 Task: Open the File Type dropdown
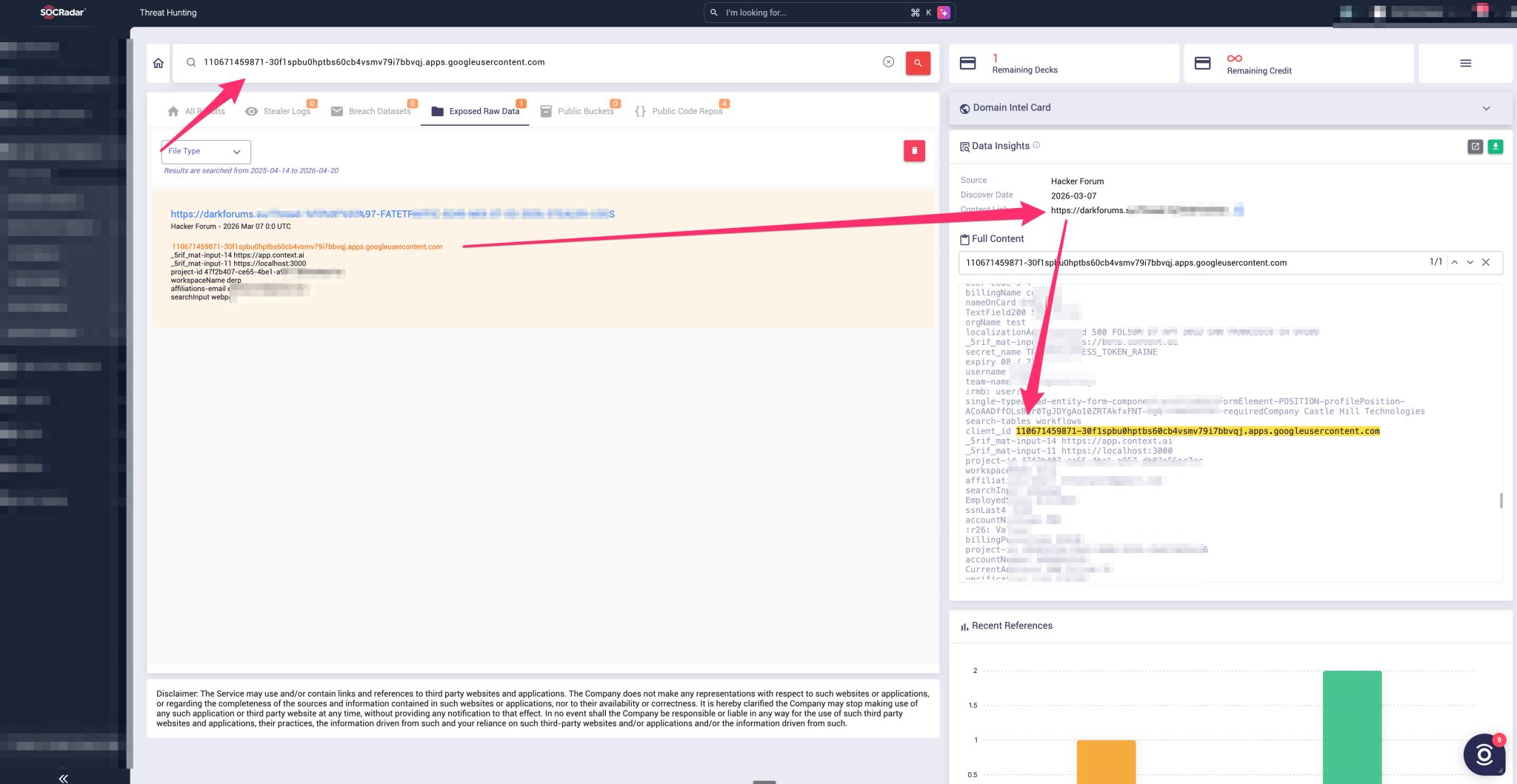pos(206,151)
